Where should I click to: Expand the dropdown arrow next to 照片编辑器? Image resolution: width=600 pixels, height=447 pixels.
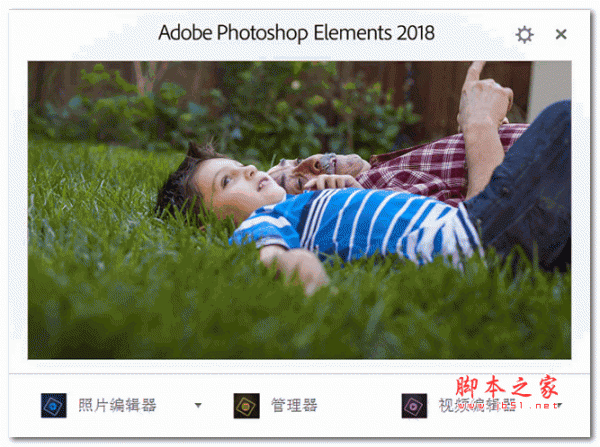click(198, 405)
